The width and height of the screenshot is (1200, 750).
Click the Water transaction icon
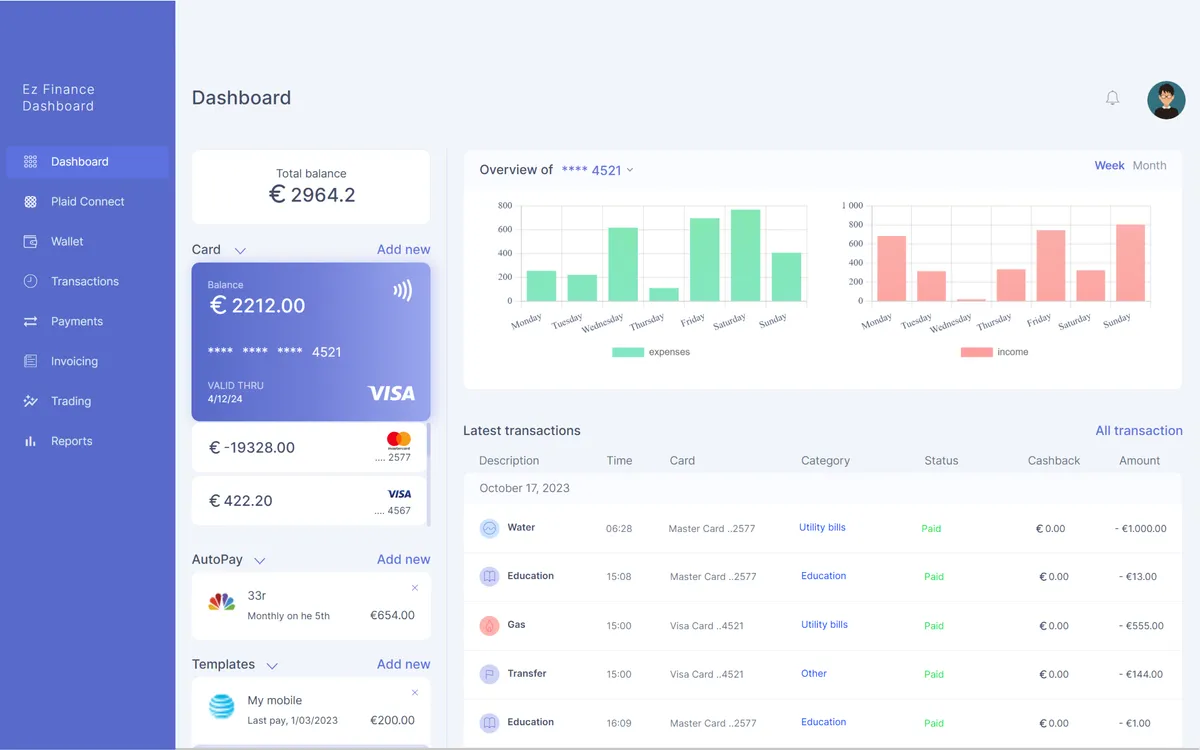489,528
